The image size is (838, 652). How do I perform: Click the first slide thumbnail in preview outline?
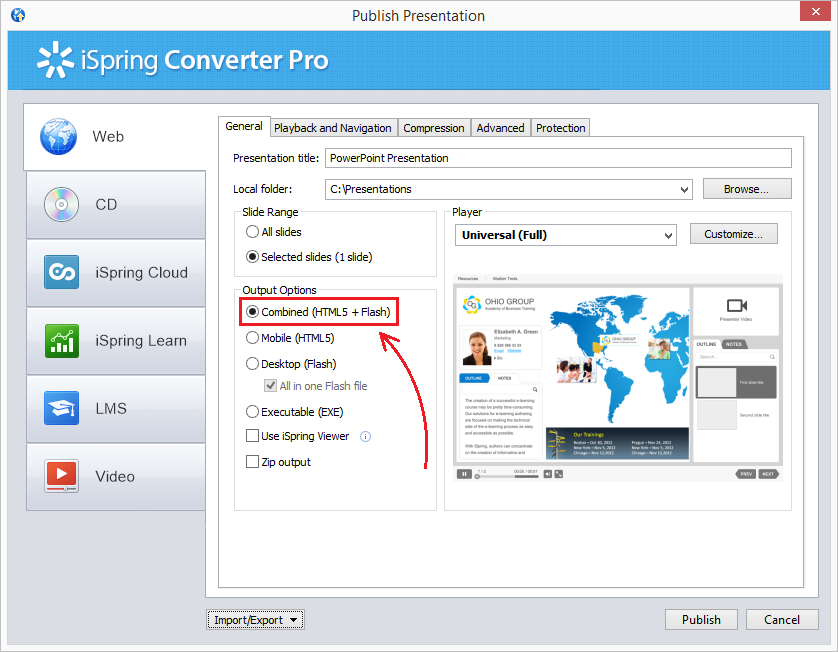[x=716, y=382]
